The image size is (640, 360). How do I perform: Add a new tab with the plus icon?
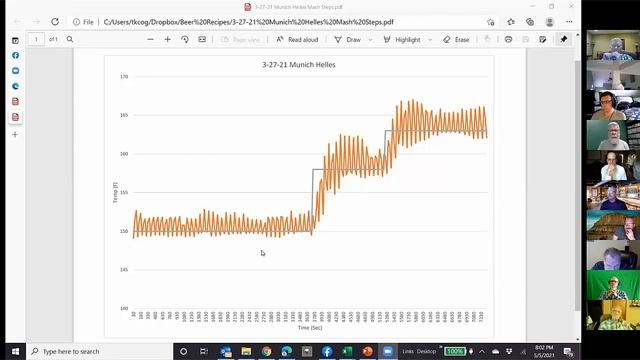click(x=16, y=134)
